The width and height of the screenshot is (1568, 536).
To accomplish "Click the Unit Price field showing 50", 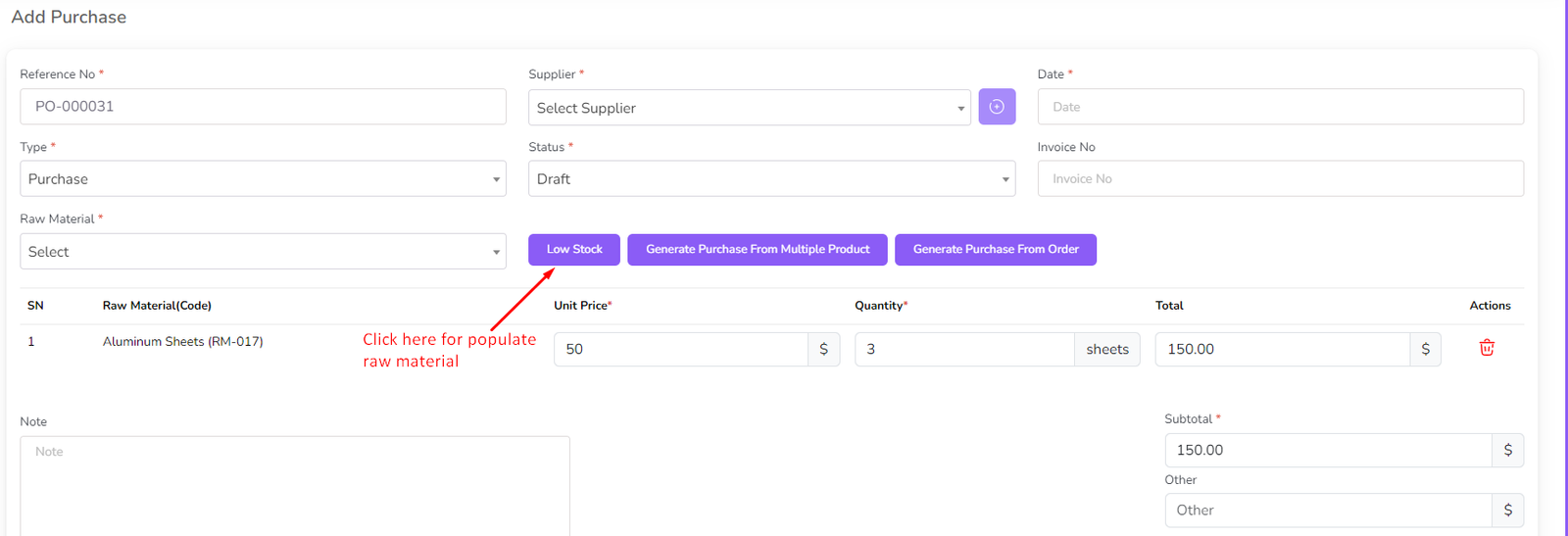I will click(x=680, y=350).
